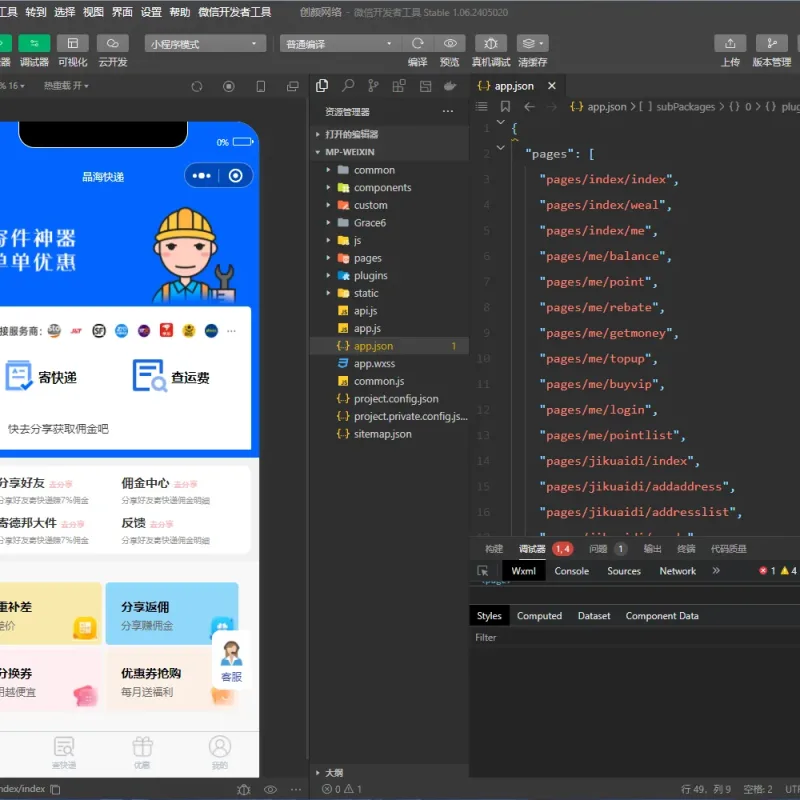Image resolution: width=800 pixels, height=800 pixels.
Task: Tap the 客服 customer service button
Action: click(x=231, y=662)
